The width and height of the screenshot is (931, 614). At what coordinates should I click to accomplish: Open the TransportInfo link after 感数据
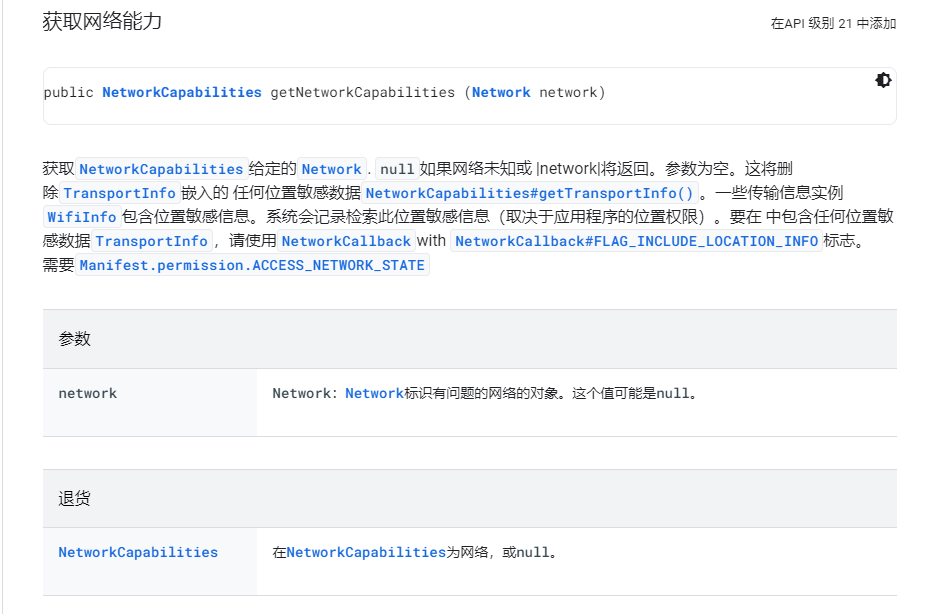click(x=152, y=241)
